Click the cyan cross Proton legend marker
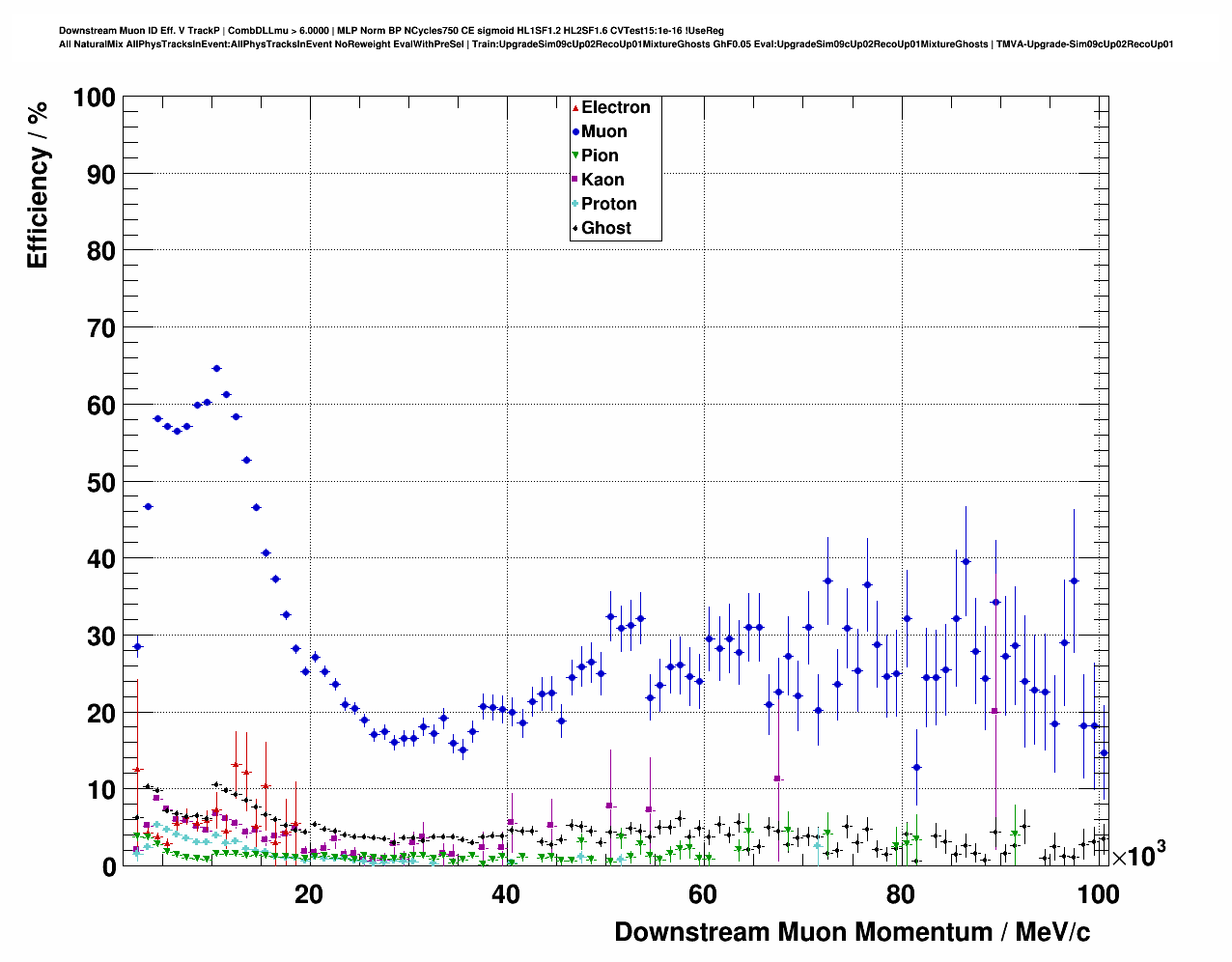Viewport: 1232px width, 962px height. click(575, 204)
